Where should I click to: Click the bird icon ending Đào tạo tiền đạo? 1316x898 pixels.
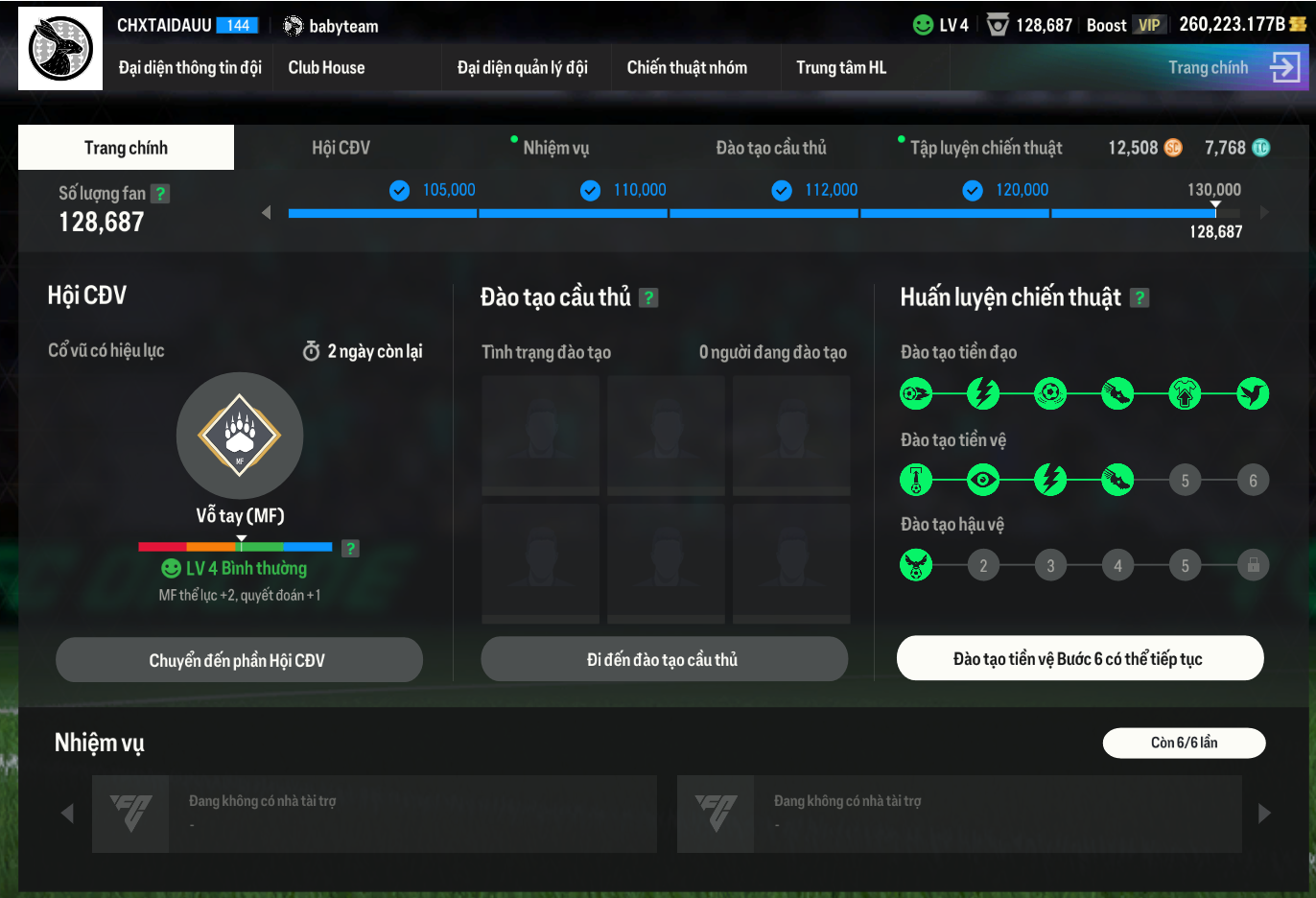[1253, 393]
